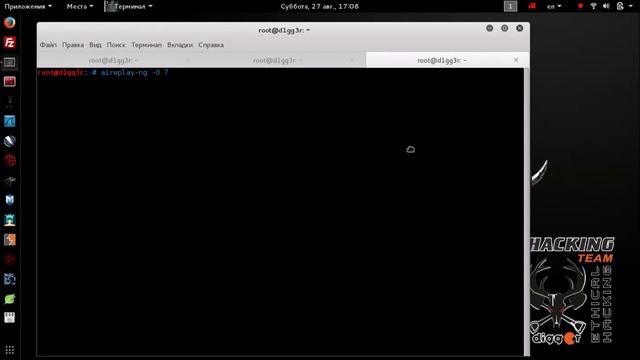Open the dark red globe dock icon

[9, 161]
